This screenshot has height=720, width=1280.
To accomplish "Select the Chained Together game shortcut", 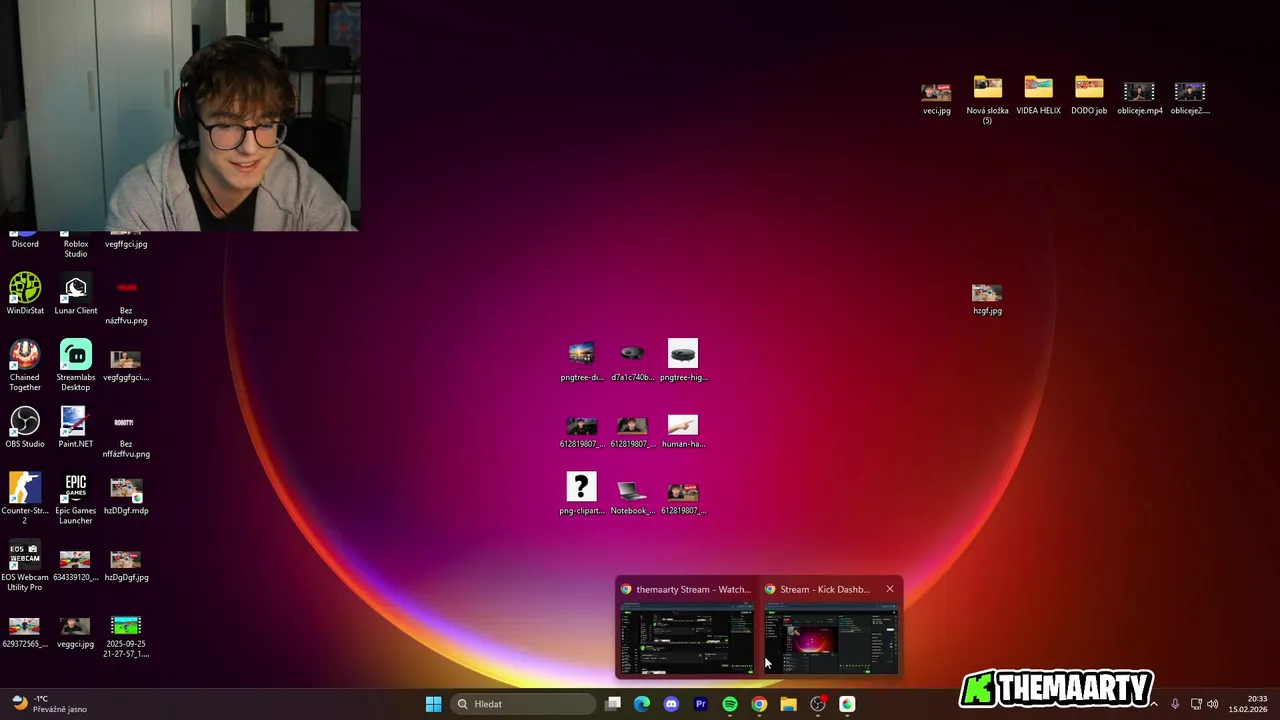I will tap(25, 365).
